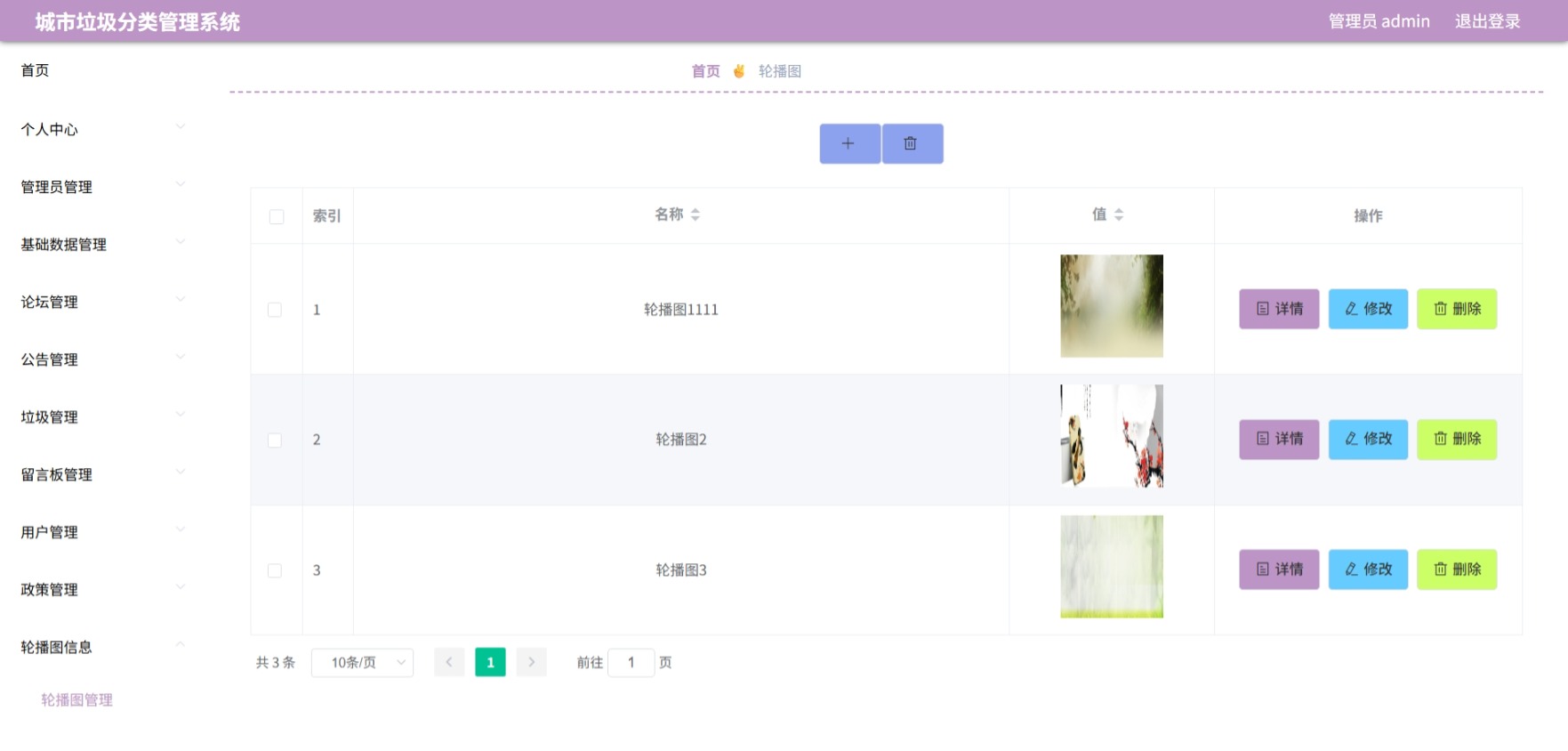This screenshot has width=1568, height=751.
Task: Expand the 管理员管理 sidebar menu
Action: tap(102, 187)
